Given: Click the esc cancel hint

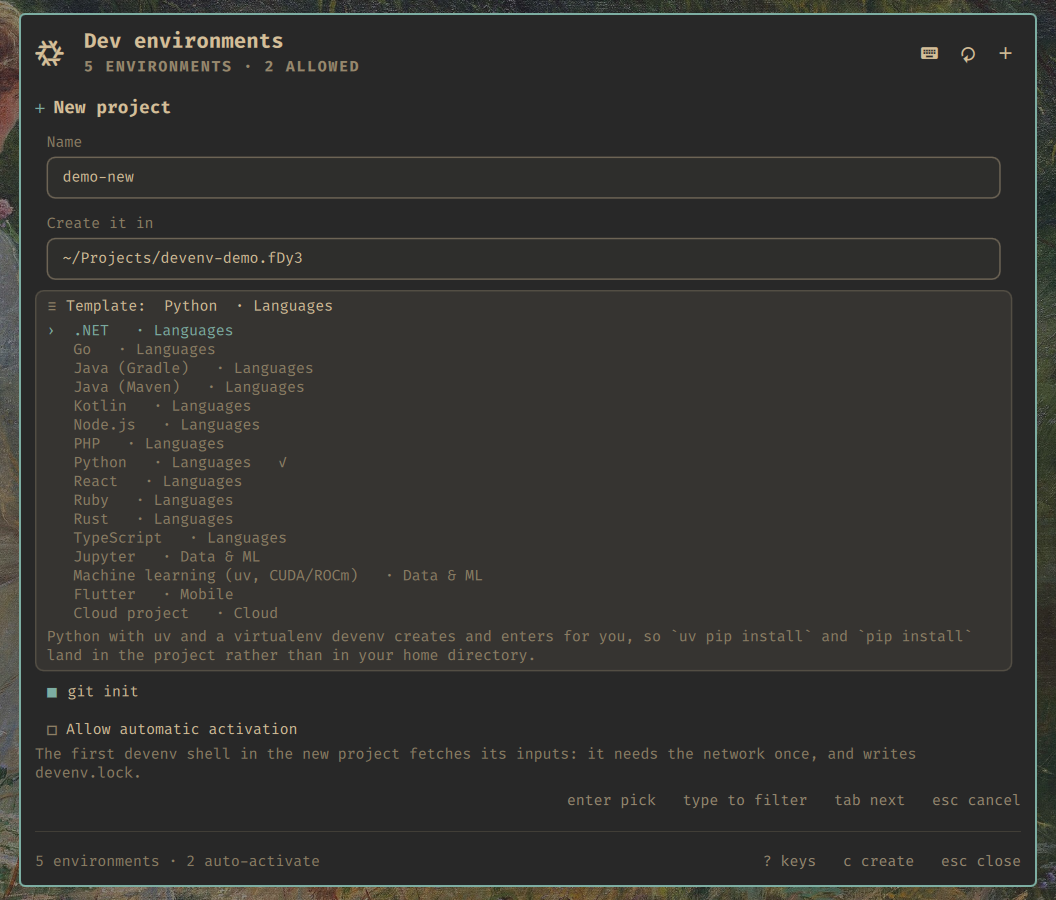Looking at the screenshot, I should (x=976, y=800).
